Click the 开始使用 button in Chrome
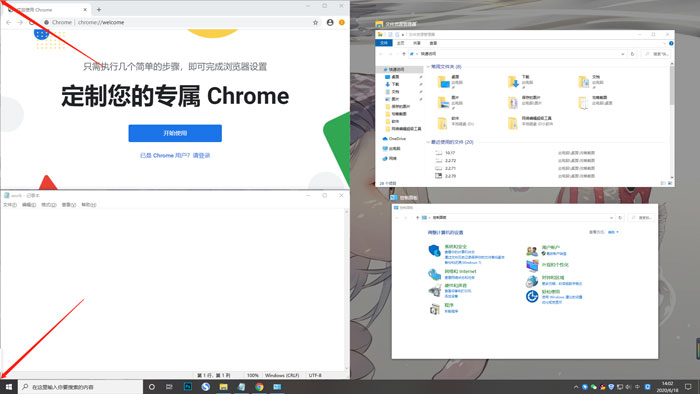The height and width of the screenshot is (394, 700). tap(175, 133)
